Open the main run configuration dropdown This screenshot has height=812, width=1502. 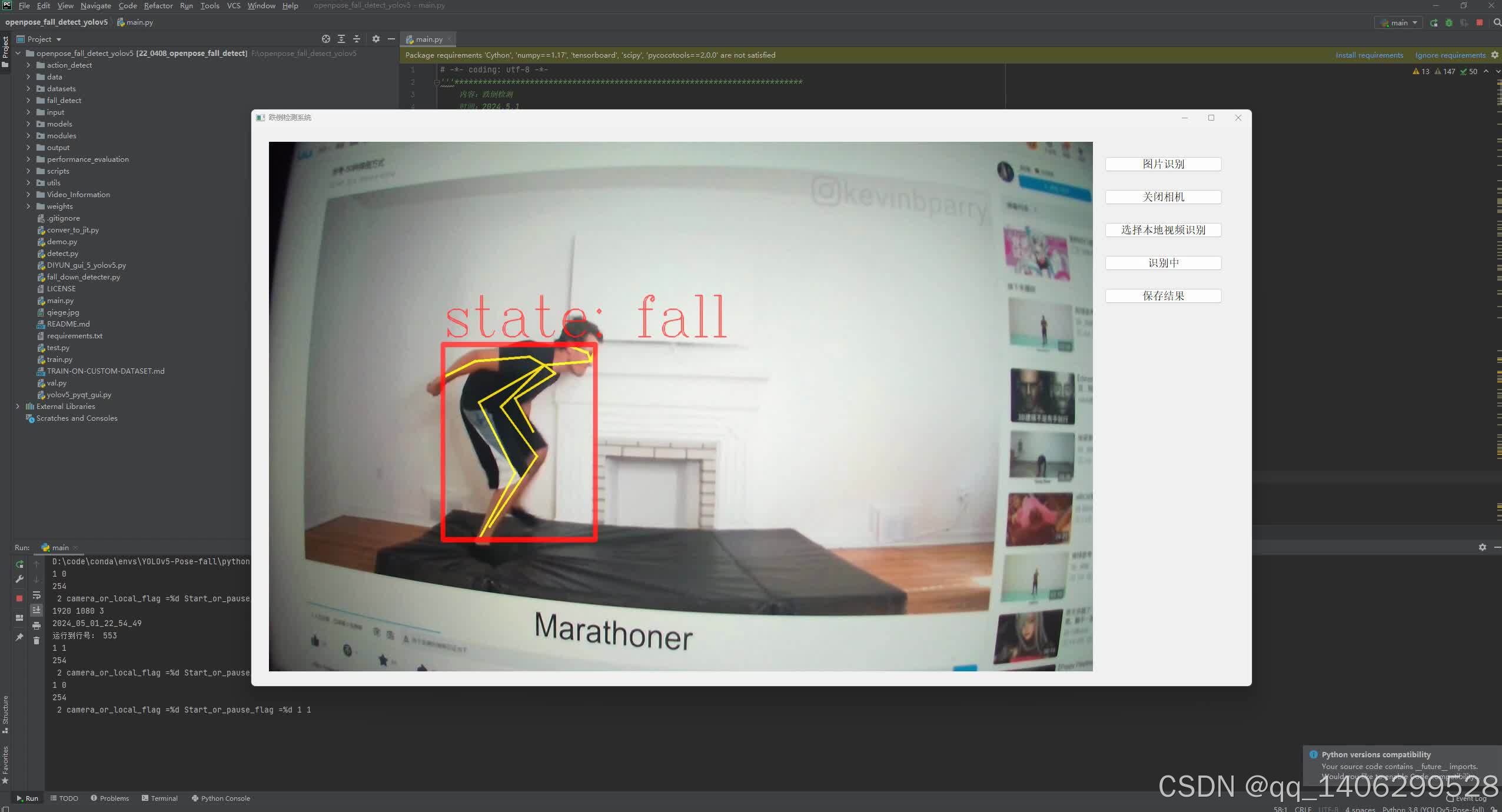pyautogui.click(x=1399, y=22)
